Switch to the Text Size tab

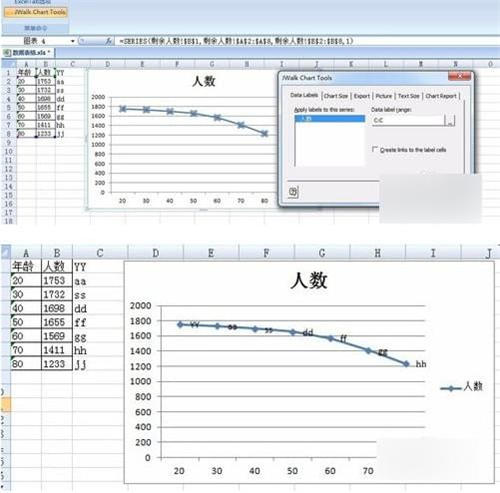click(x=409, y=96)
